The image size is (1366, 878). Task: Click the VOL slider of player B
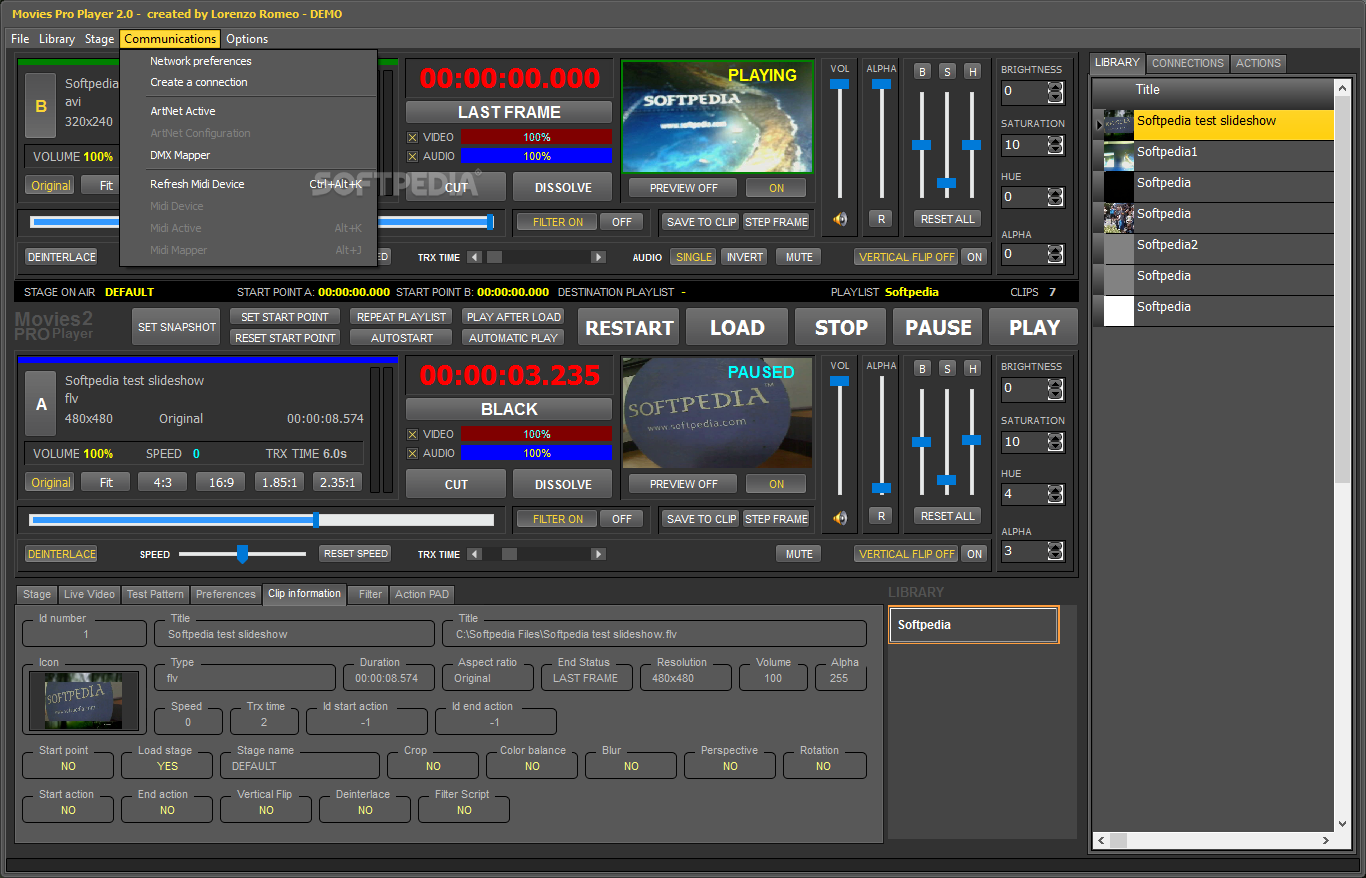840,140
